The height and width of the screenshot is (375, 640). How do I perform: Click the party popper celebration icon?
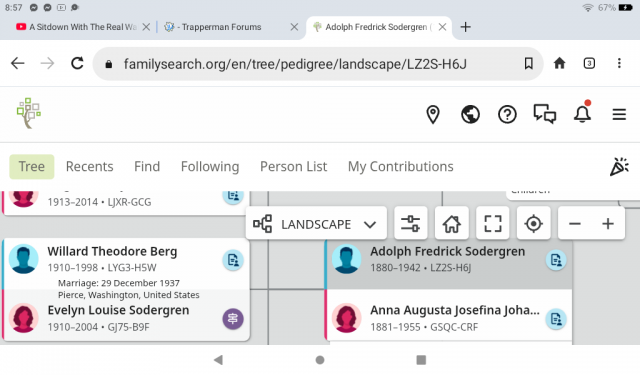[x=619, y=166]
